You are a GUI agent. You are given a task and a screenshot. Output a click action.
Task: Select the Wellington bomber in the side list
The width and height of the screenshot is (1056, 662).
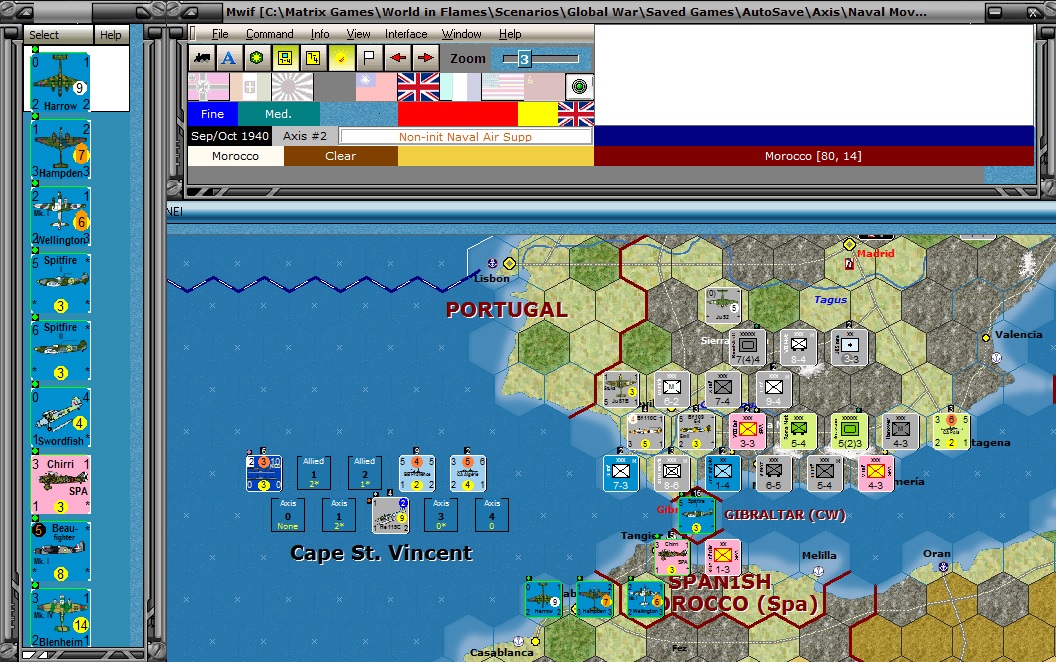pyautogui.click(x=61, y=217)
